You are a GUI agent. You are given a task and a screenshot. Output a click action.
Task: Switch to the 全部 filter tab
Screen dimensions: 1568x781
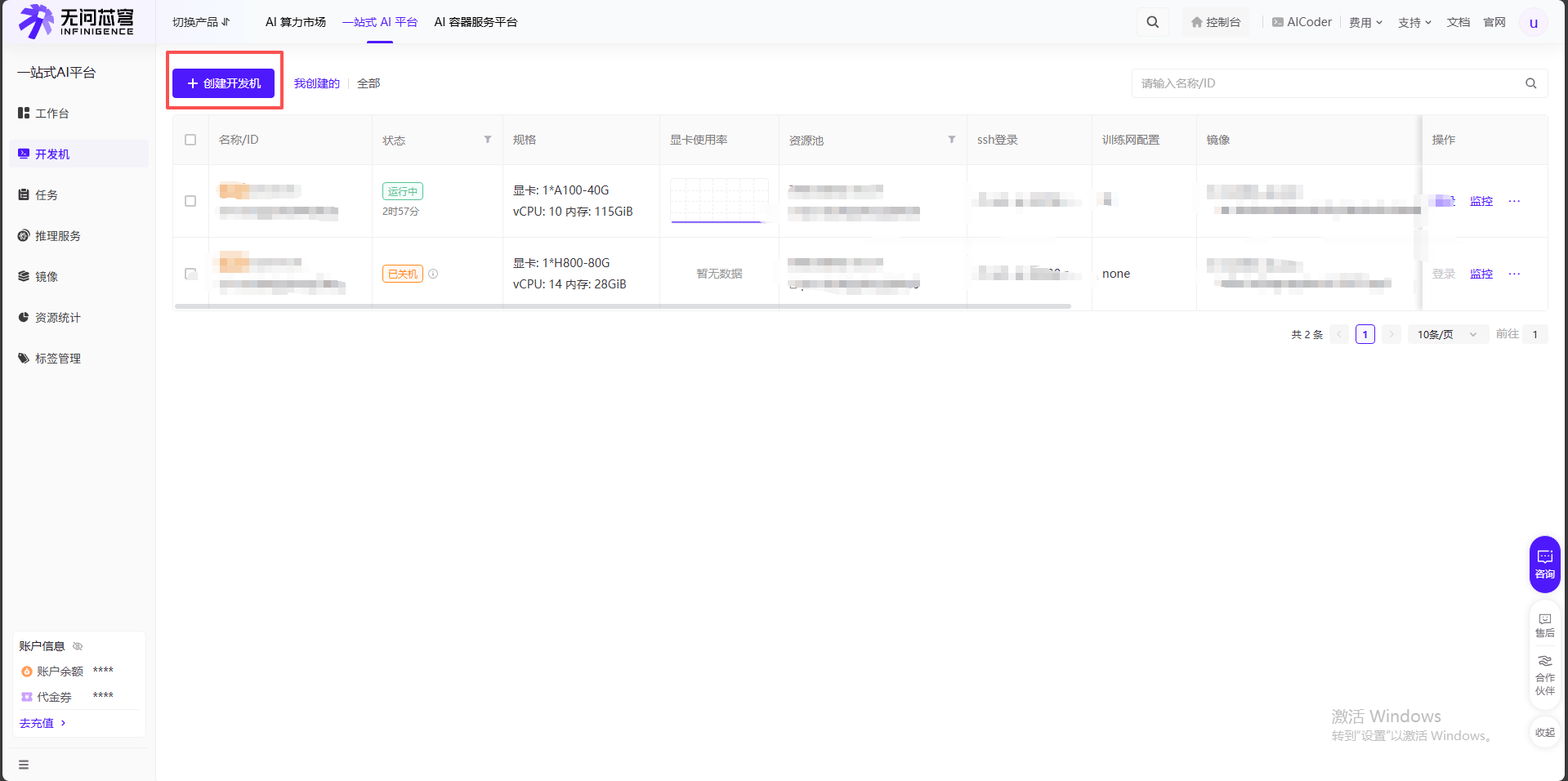pos(368,83)
